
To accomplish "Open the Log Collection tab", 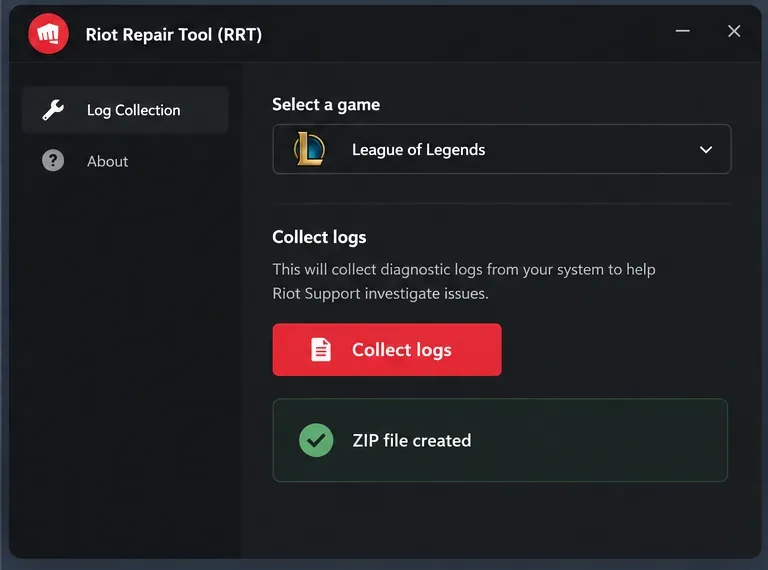I will click(125, 110).
